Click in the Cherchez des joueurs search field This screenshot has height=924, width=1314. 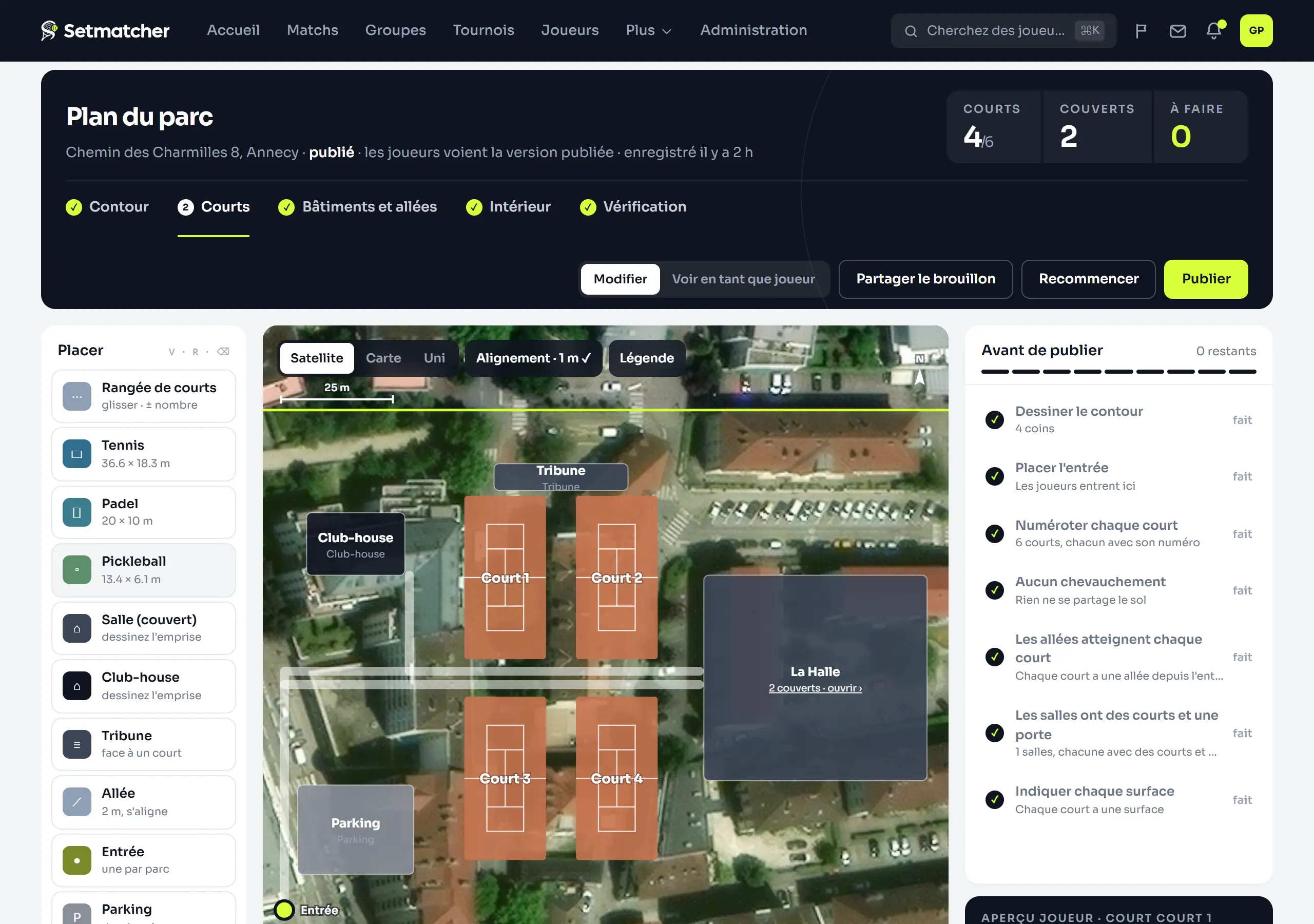(1003, 31)
